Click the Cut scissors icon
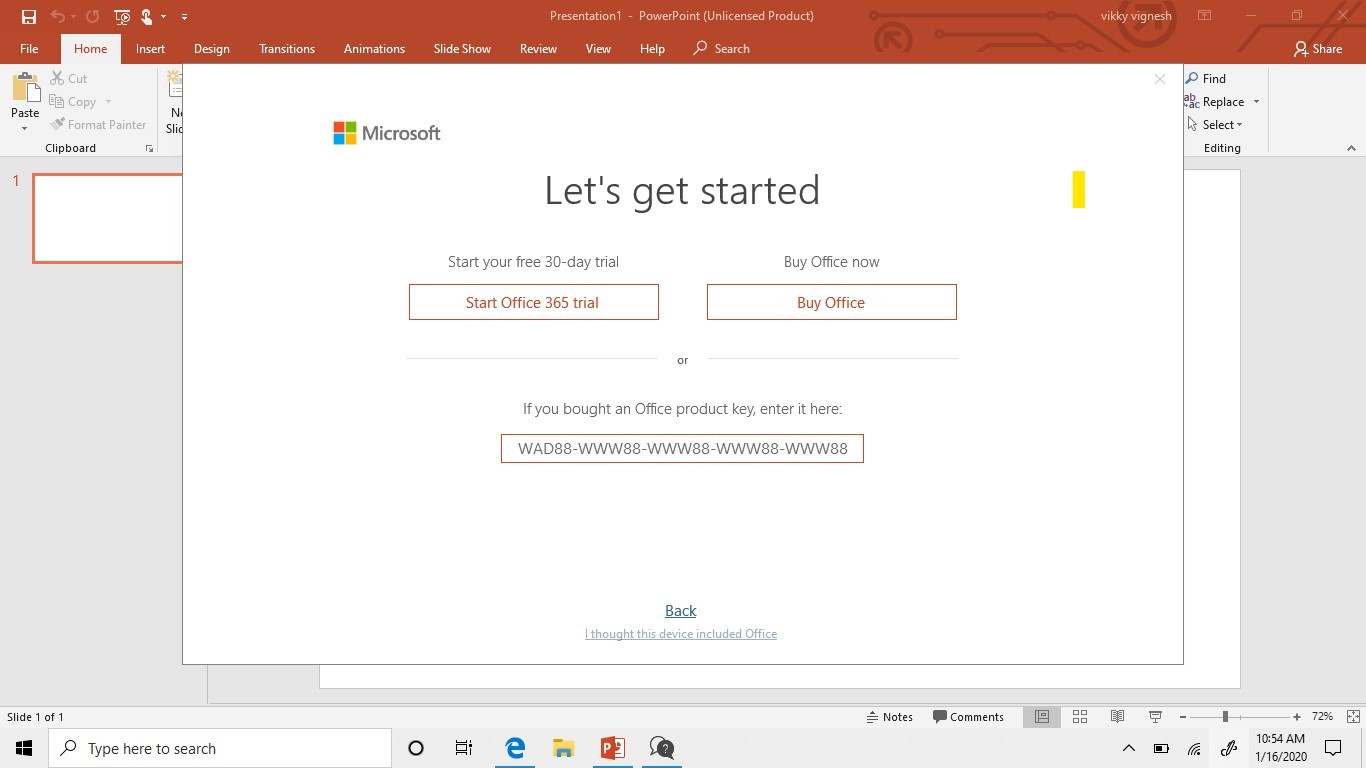 57,78
